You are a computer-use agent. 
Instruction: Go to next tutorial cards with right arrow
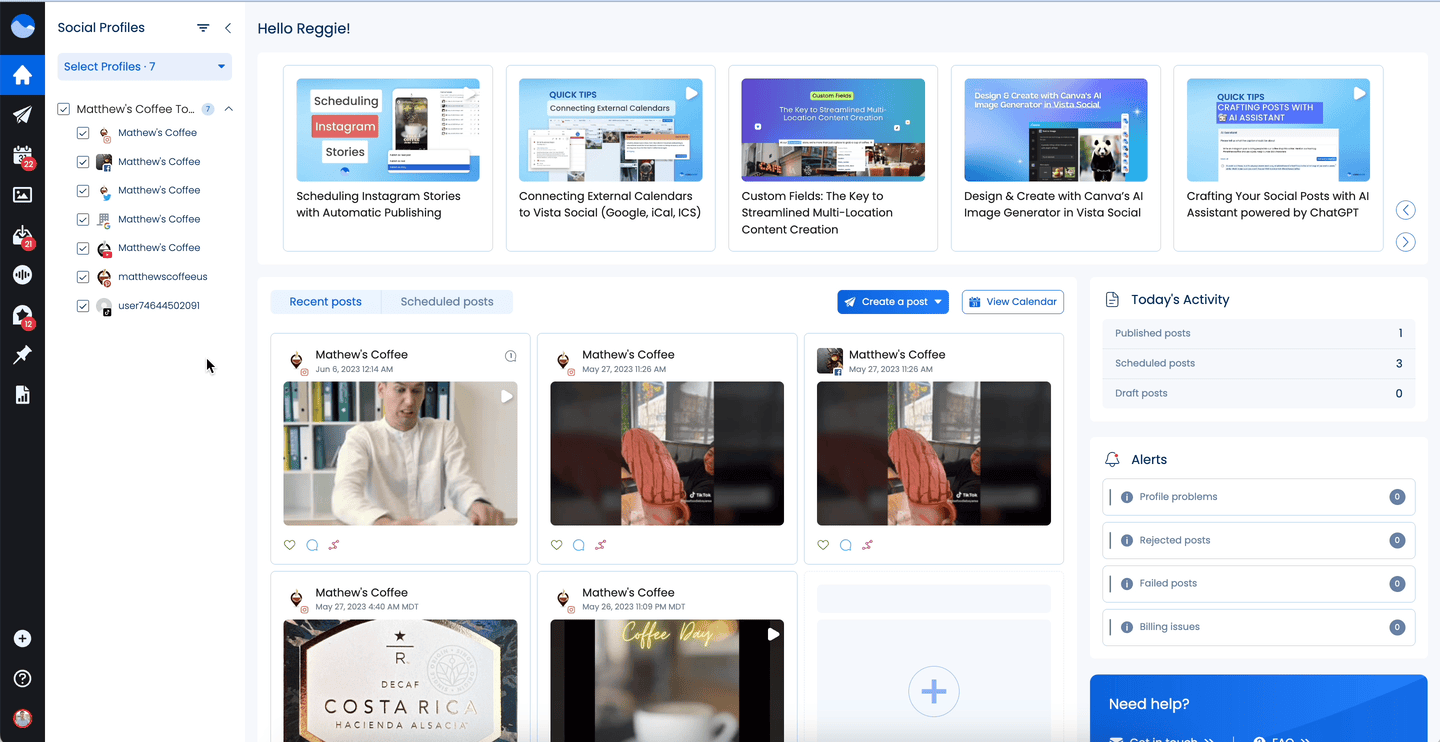click(x=1406, y=242)
